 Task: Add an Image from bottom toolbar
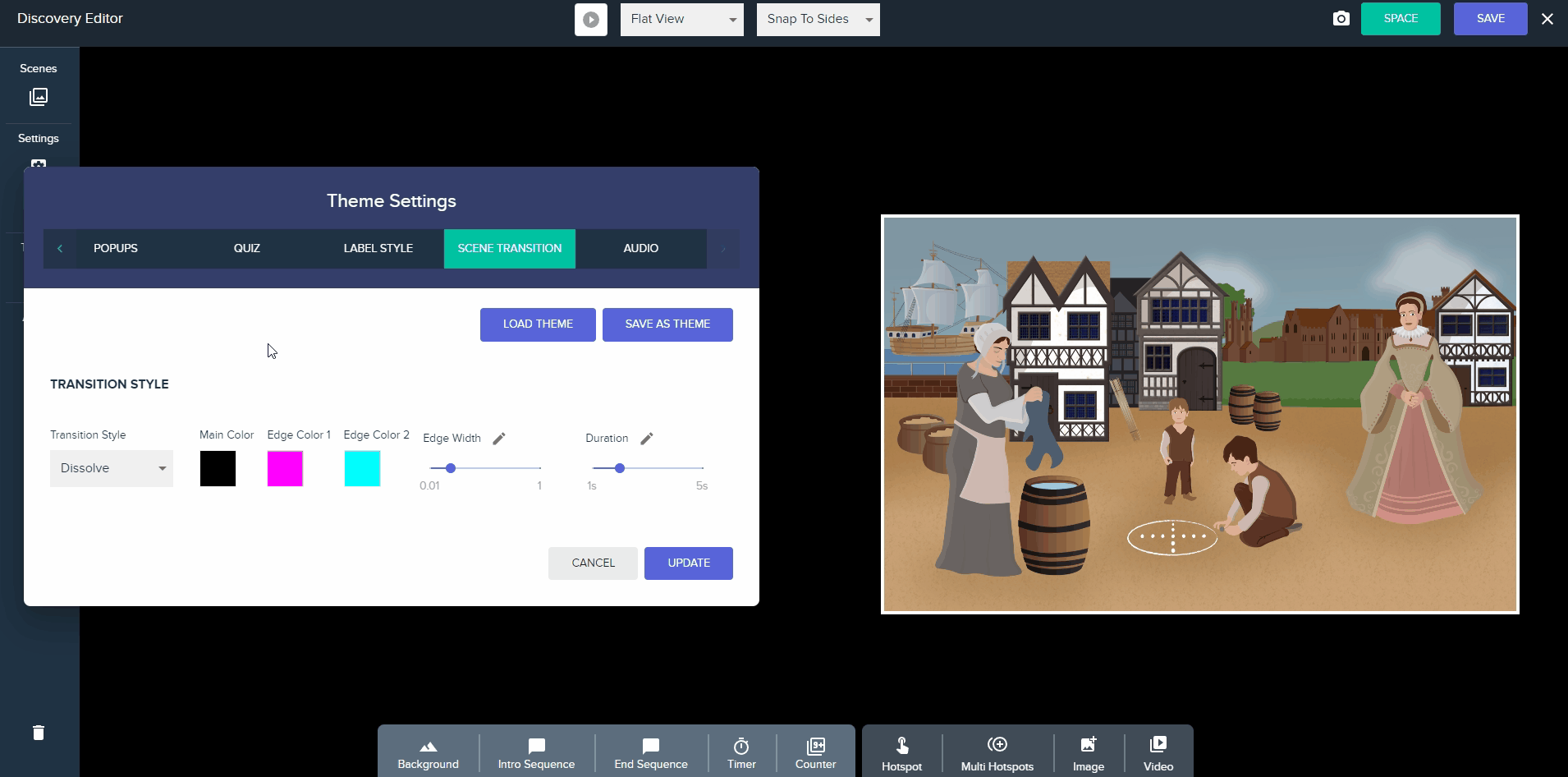(x=1089, y=755)
